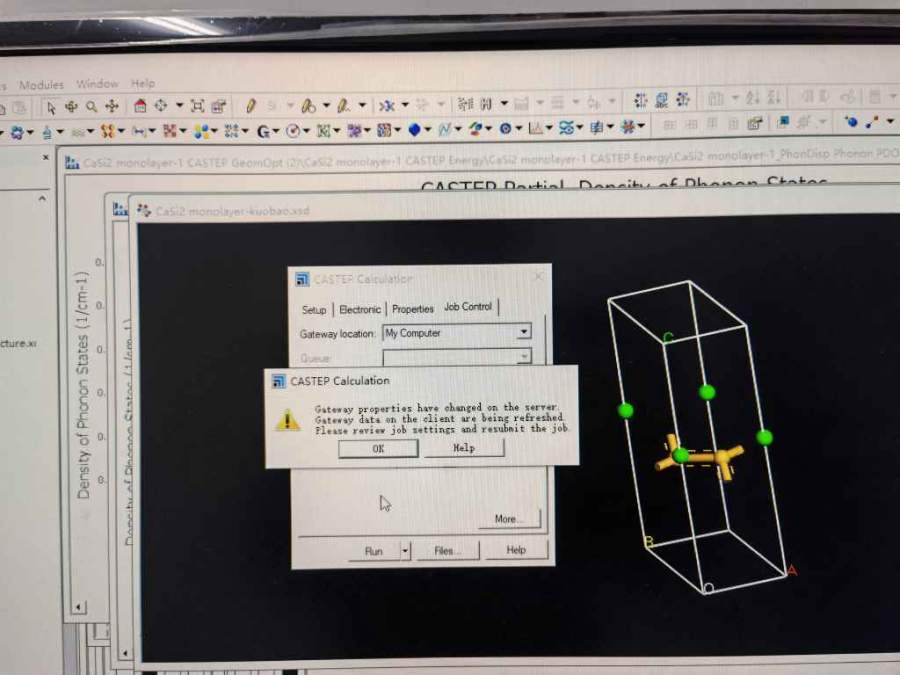Image resolution: width=900 pixels, height=675 pixels.
Task: Open the Help menu in menu bar
Action: point(143,83)
